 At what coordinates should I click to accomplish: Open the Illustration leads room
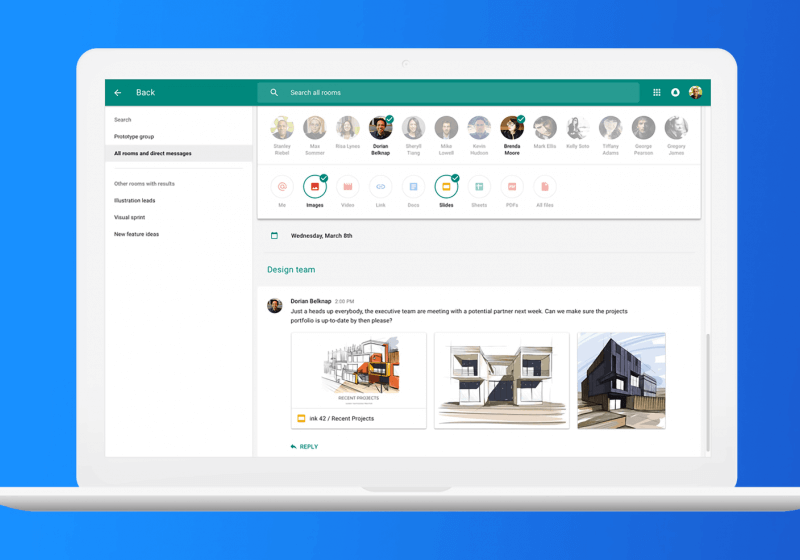click(135, 201)
